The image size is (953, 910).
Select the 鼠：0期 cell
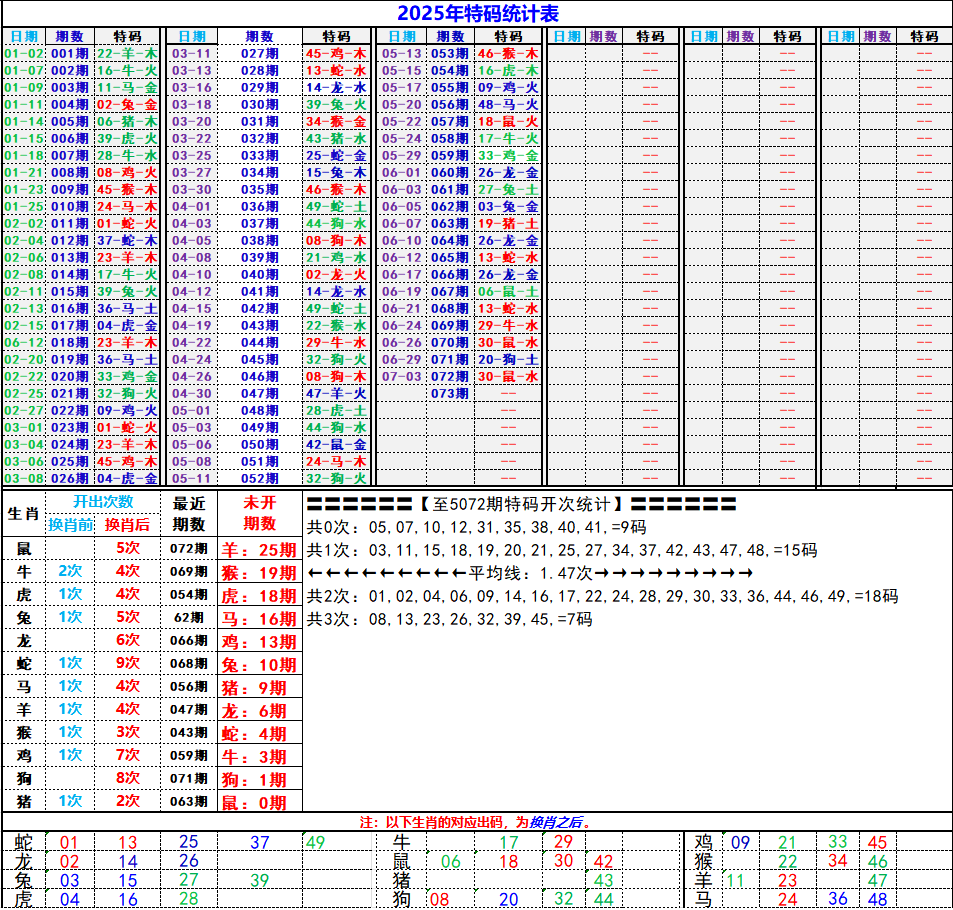pyautogui.click(x=260, y=802)
